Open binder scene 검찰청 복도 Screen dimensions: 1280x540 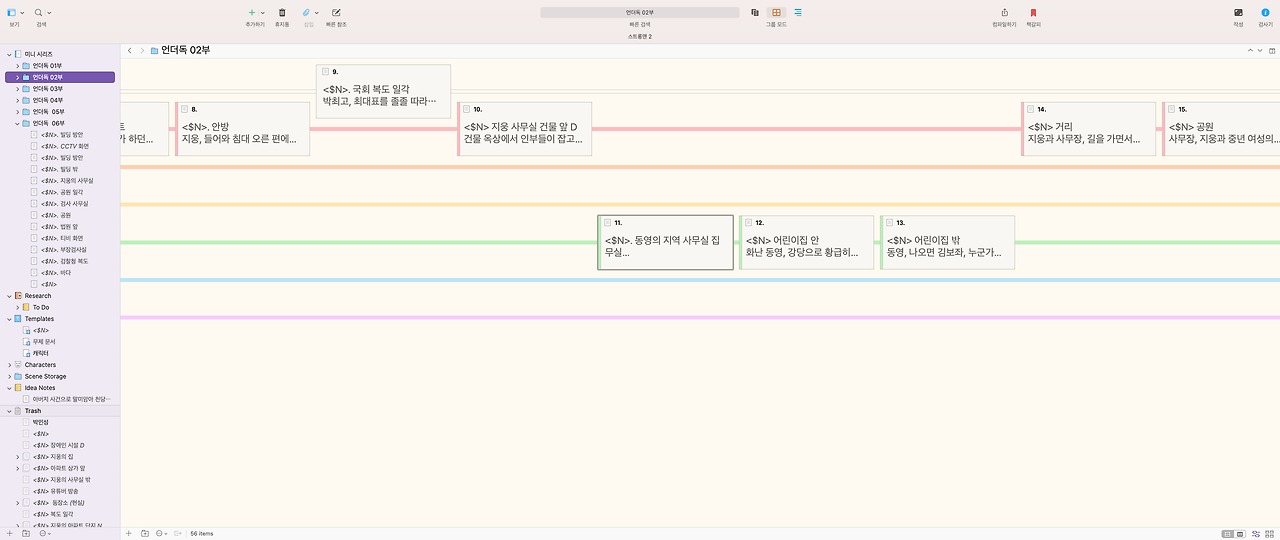click(x=64, y=261)
